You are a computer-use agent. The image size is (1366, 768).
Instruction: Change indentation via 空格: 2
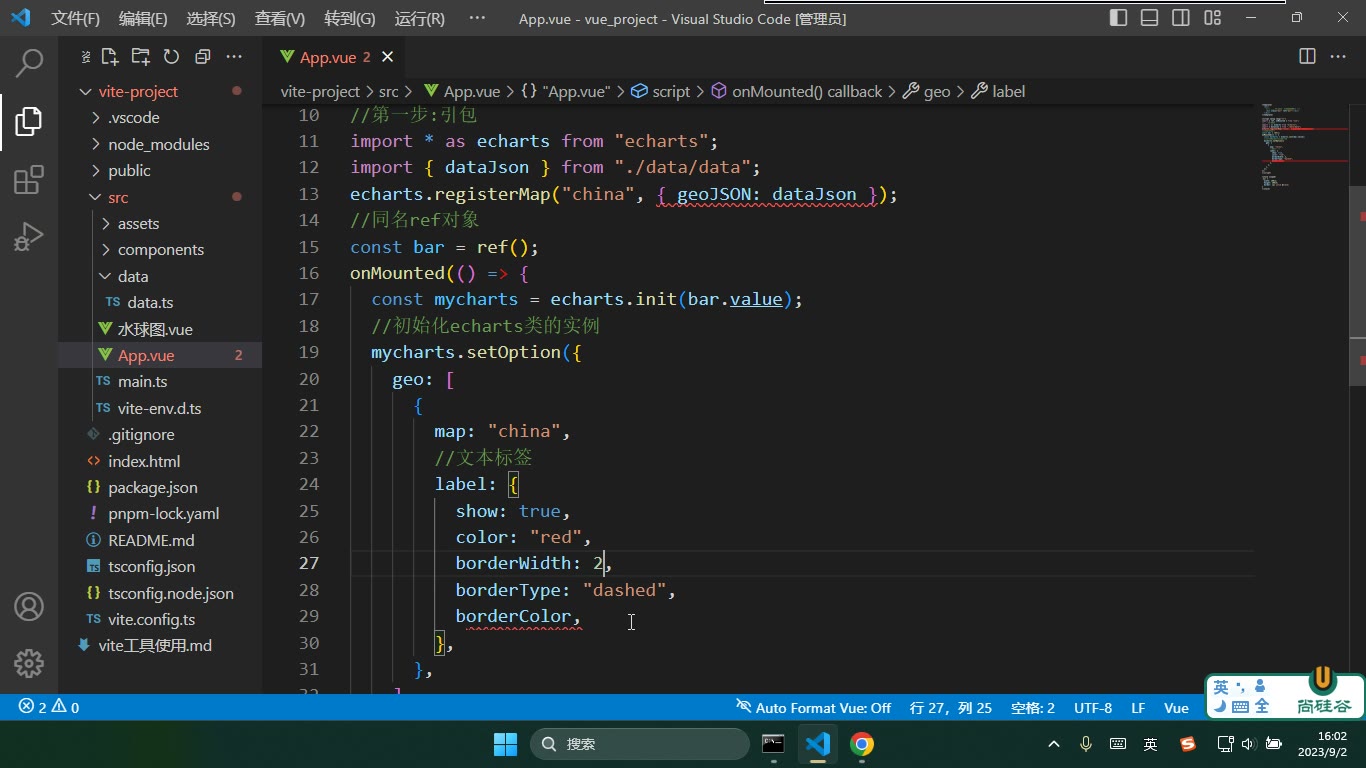pos(1033,707)
